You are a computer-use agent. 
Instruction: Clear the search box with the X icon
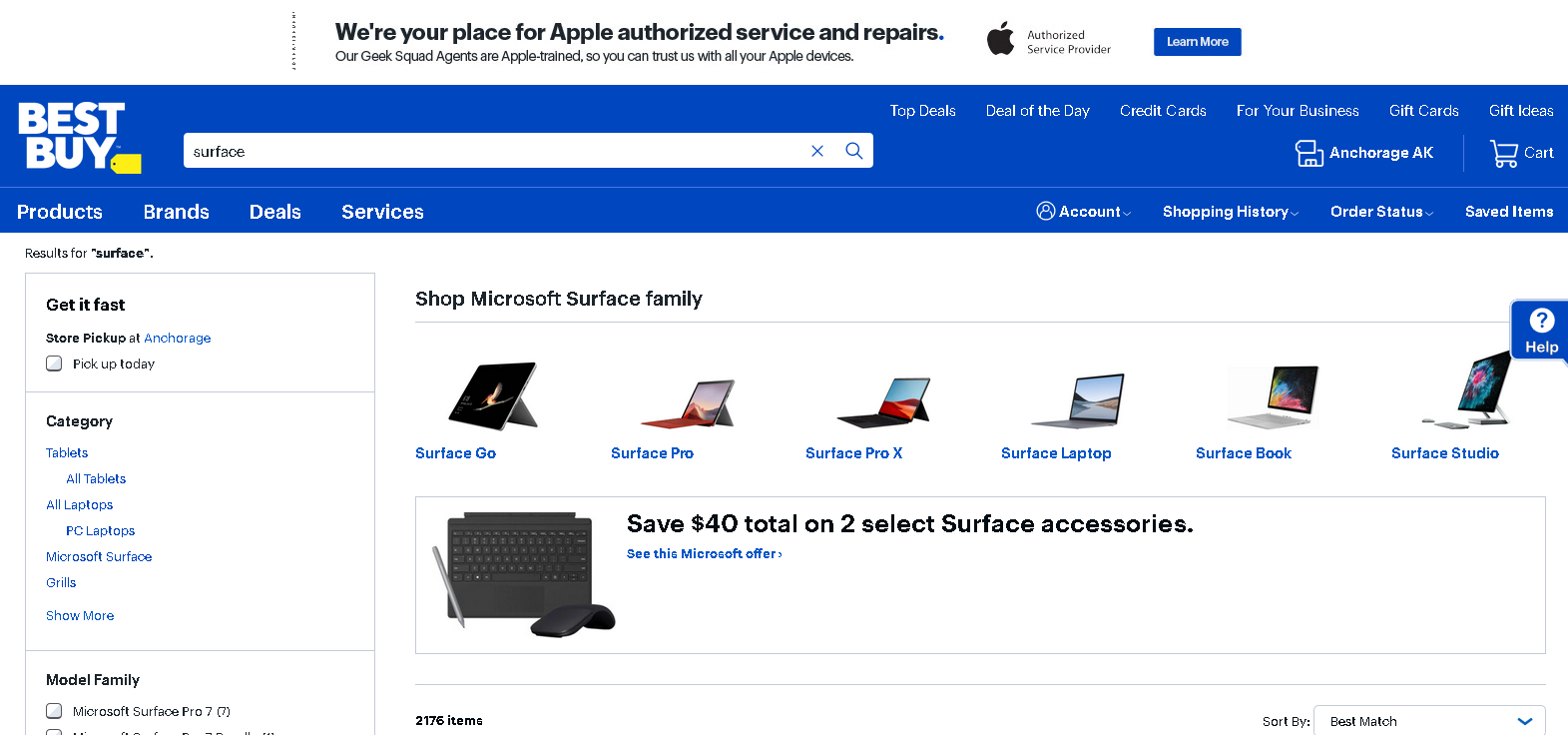coord(817,151)
